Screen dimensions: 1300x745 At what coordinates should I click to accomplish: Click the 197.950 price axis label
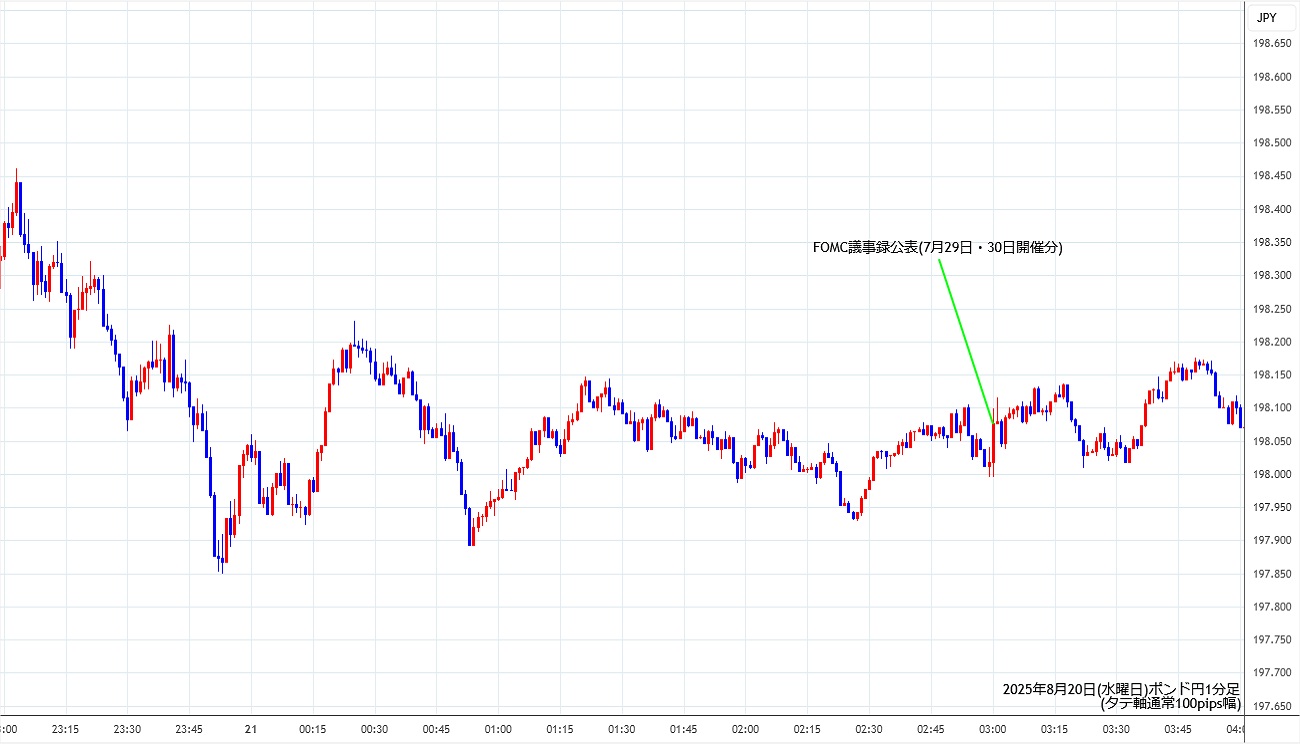(1273, 507)
